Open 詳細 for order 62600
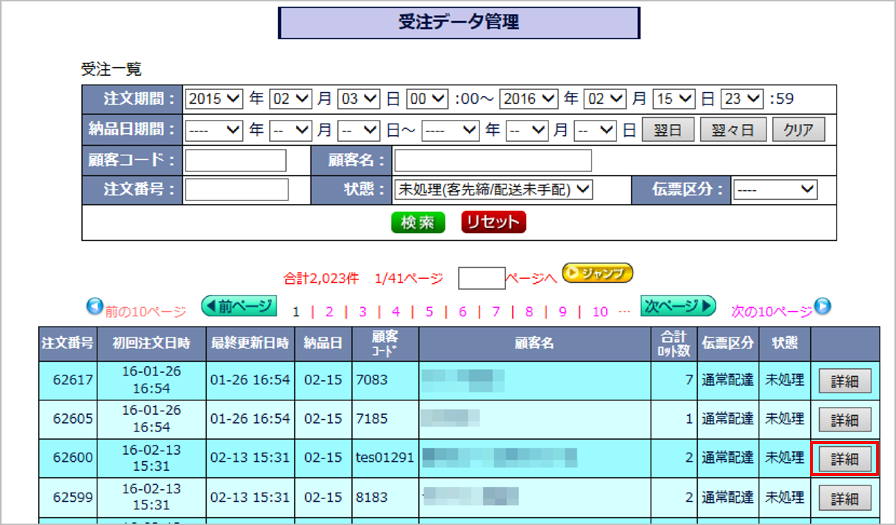 pyautogui.click(x=845, y=459)
